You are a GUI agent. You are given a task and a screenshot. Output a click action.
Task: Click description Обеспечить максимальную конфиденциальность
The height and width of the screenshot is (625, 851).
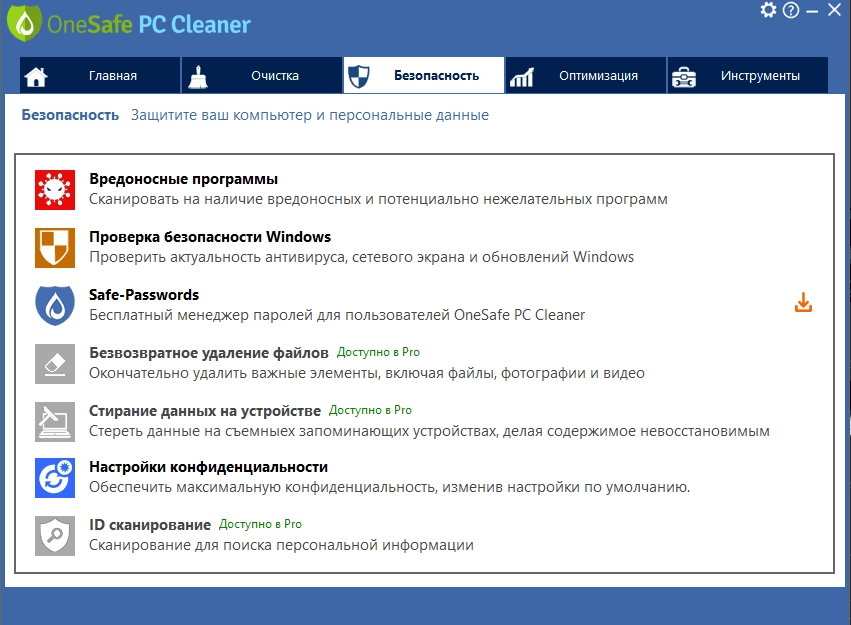click(x=390, y=487)
